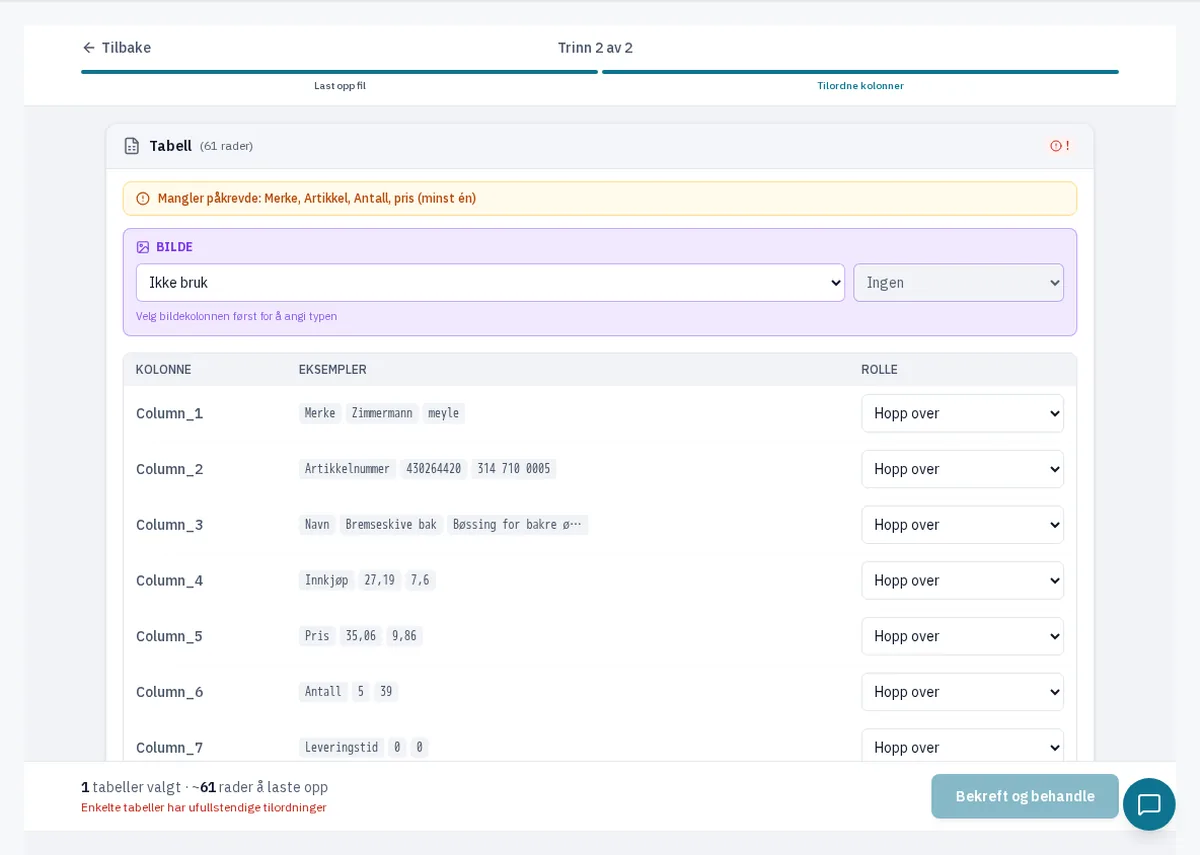The height and width of the screenshot is (855, 1200).
Task: Click the alert icon in the missing fields banner
Action: coord(143,199)
